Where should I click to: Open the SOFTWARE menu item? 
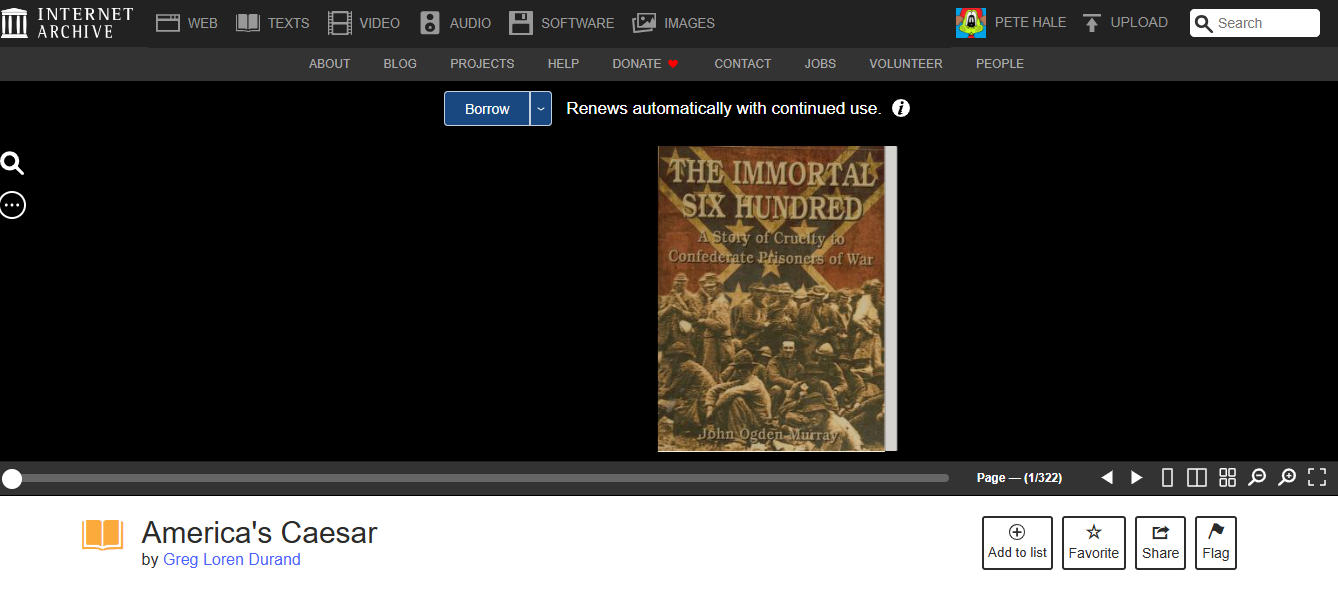[x=578, y=23]
